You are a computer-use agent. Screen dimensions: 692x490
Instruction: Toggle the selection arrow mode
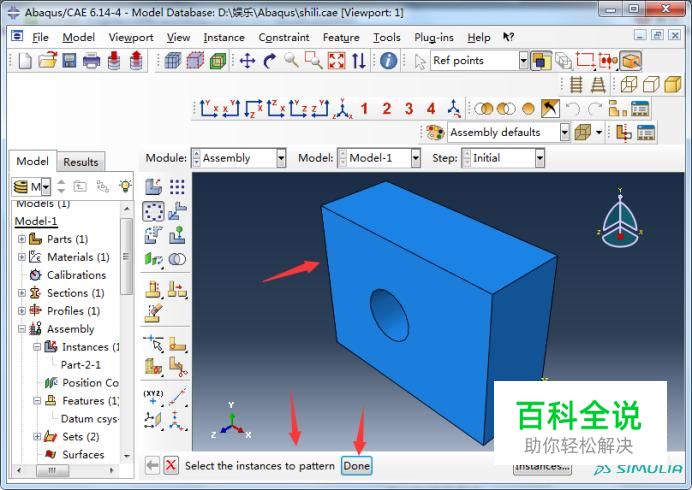[x=420, y=61]
